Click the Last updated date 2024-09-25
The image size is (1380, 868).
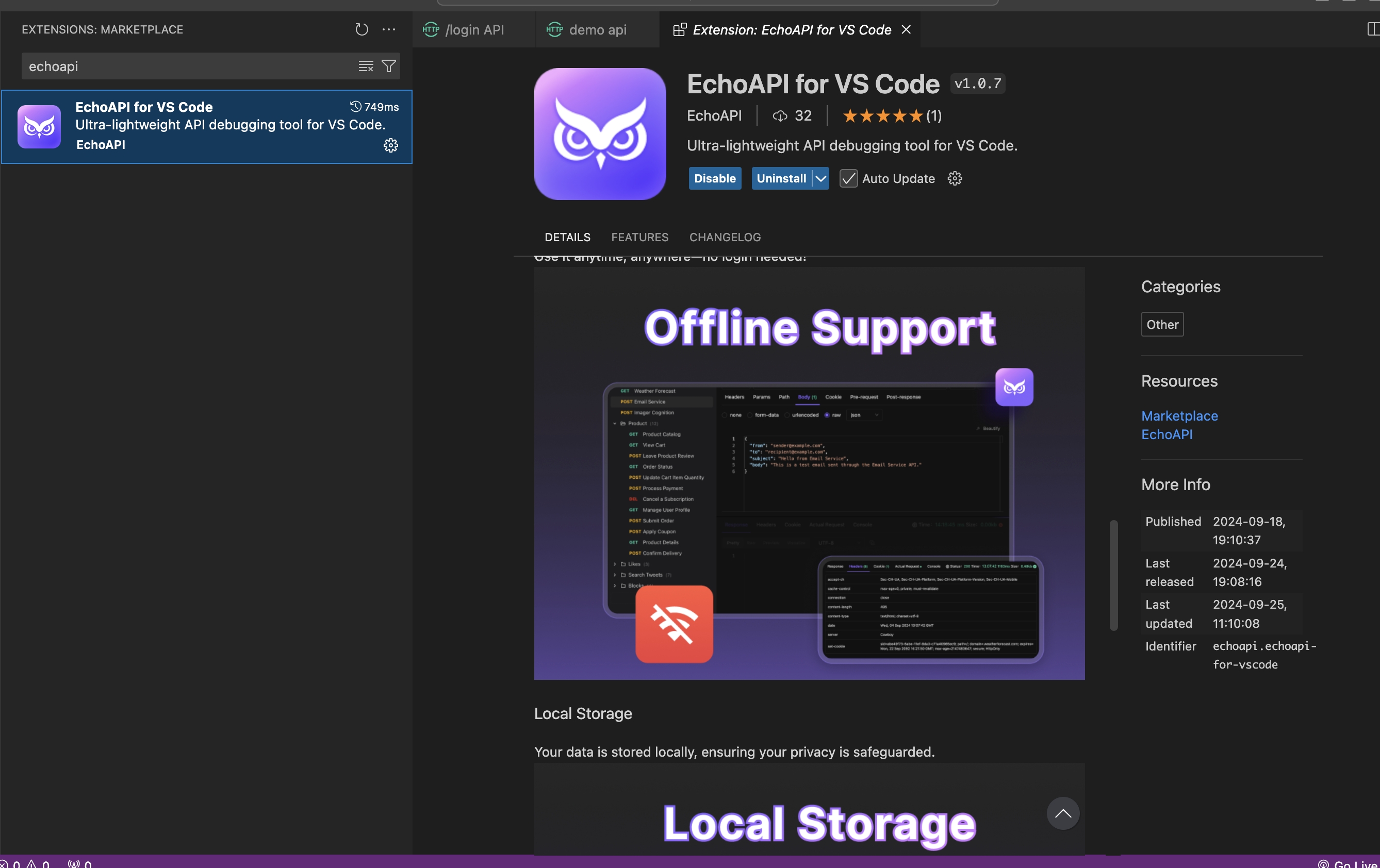tap(1250, 613)
